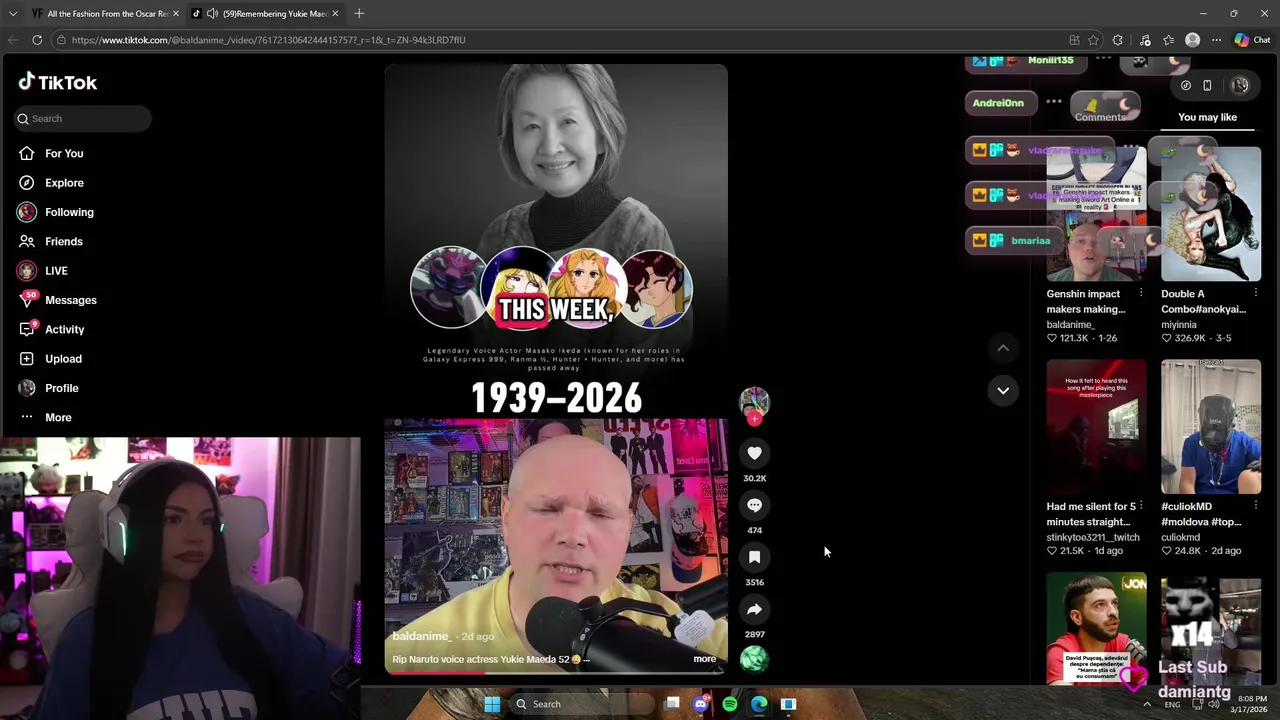
Task: Add the page to browser favorites
Action: 1093,40
